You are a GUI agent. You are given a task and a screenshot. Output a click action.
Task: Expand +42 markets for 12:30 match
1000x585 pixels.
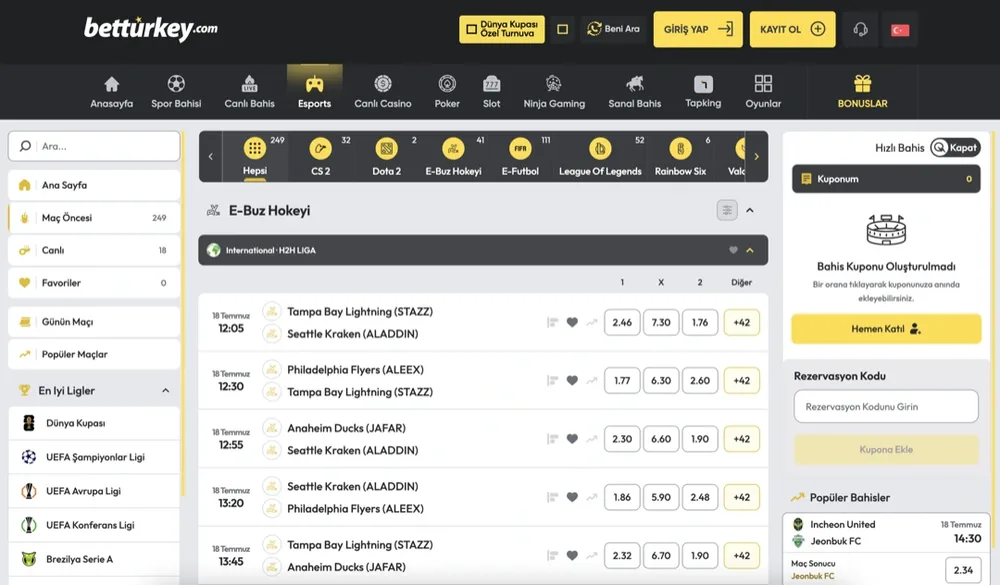click(x=742, y=380)
